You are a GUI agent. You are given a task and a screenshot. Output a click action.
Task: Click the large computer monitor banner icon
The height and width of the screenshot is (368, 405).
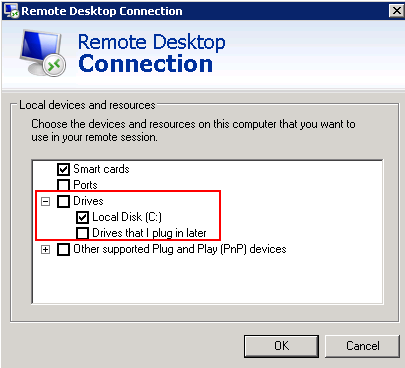[x=43, y=53]
